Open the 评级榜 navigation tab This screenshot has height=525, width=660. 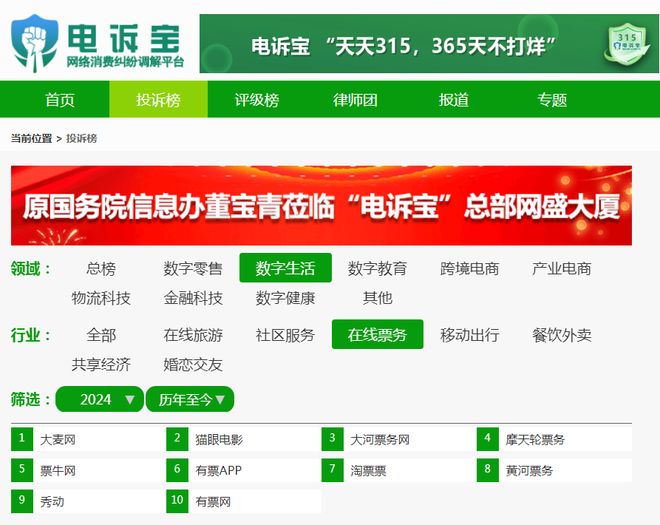point(257,100)
